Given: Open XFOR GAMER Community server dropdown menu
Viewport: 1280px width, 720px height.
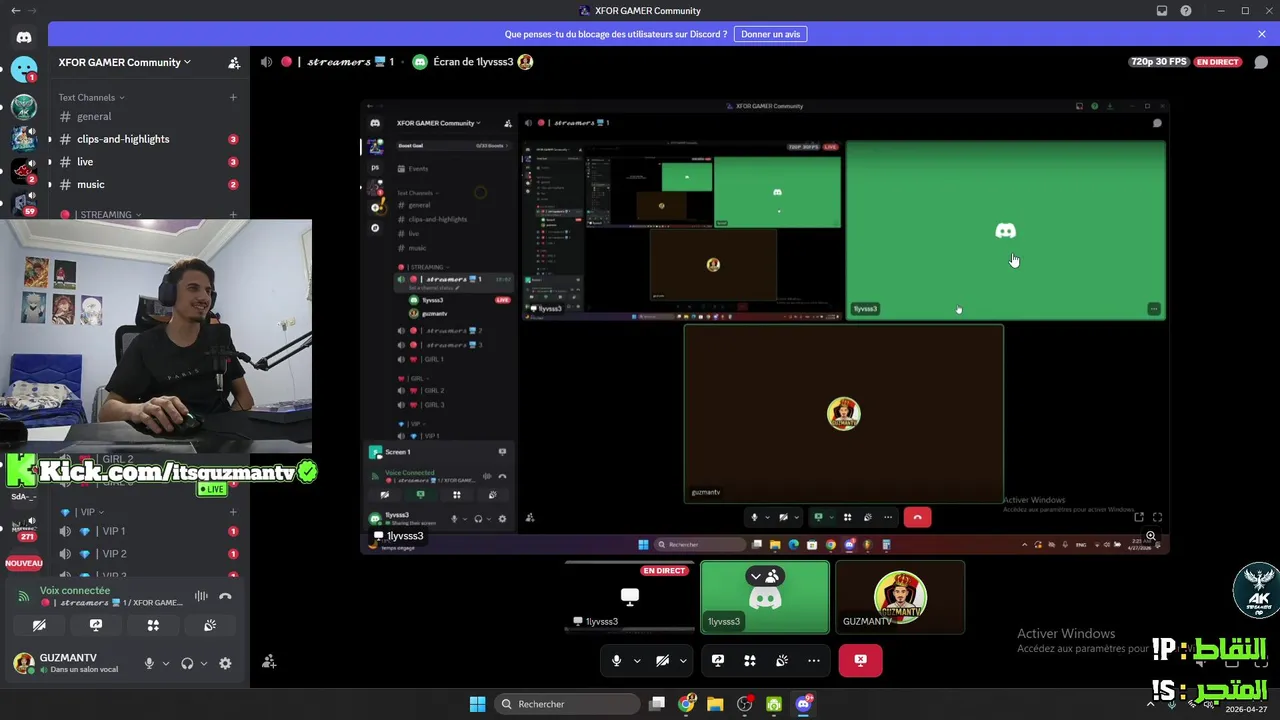Looking at the screenshot, I should pos(124,62).
